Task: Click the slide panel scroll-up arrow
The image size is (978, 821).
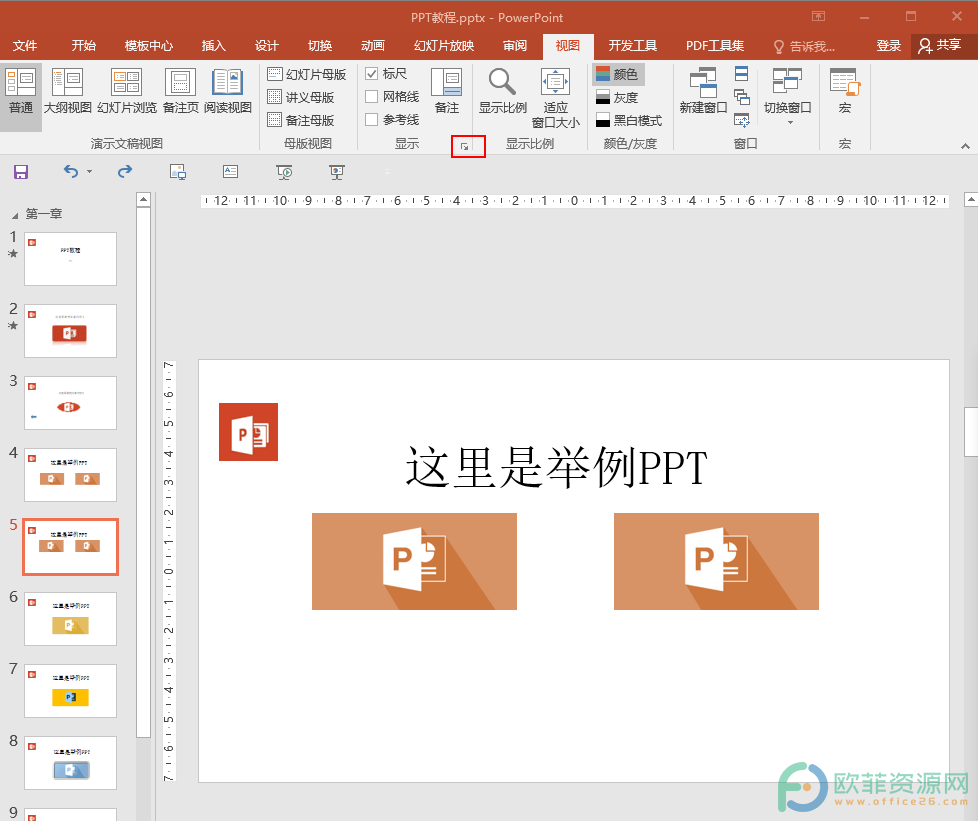Action: point(143,200)
